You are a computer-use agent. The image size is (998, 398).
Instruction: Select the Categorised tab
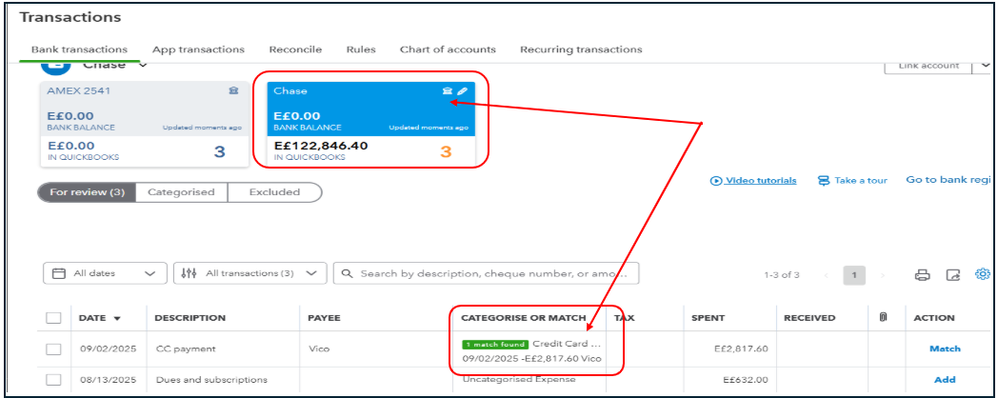click(x=181, y=192)
